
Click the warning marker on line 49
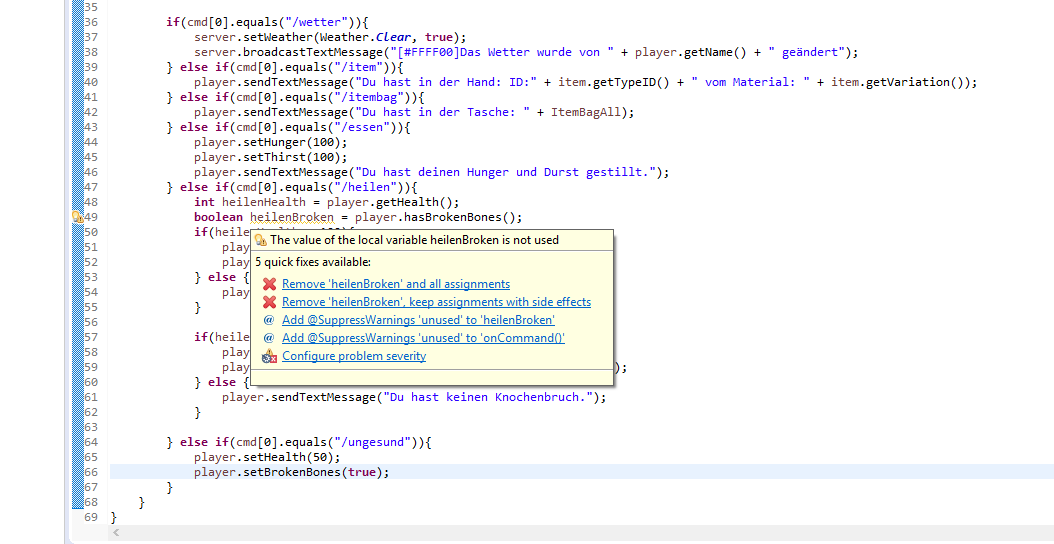pyautogui.click(x=76, y=217)
